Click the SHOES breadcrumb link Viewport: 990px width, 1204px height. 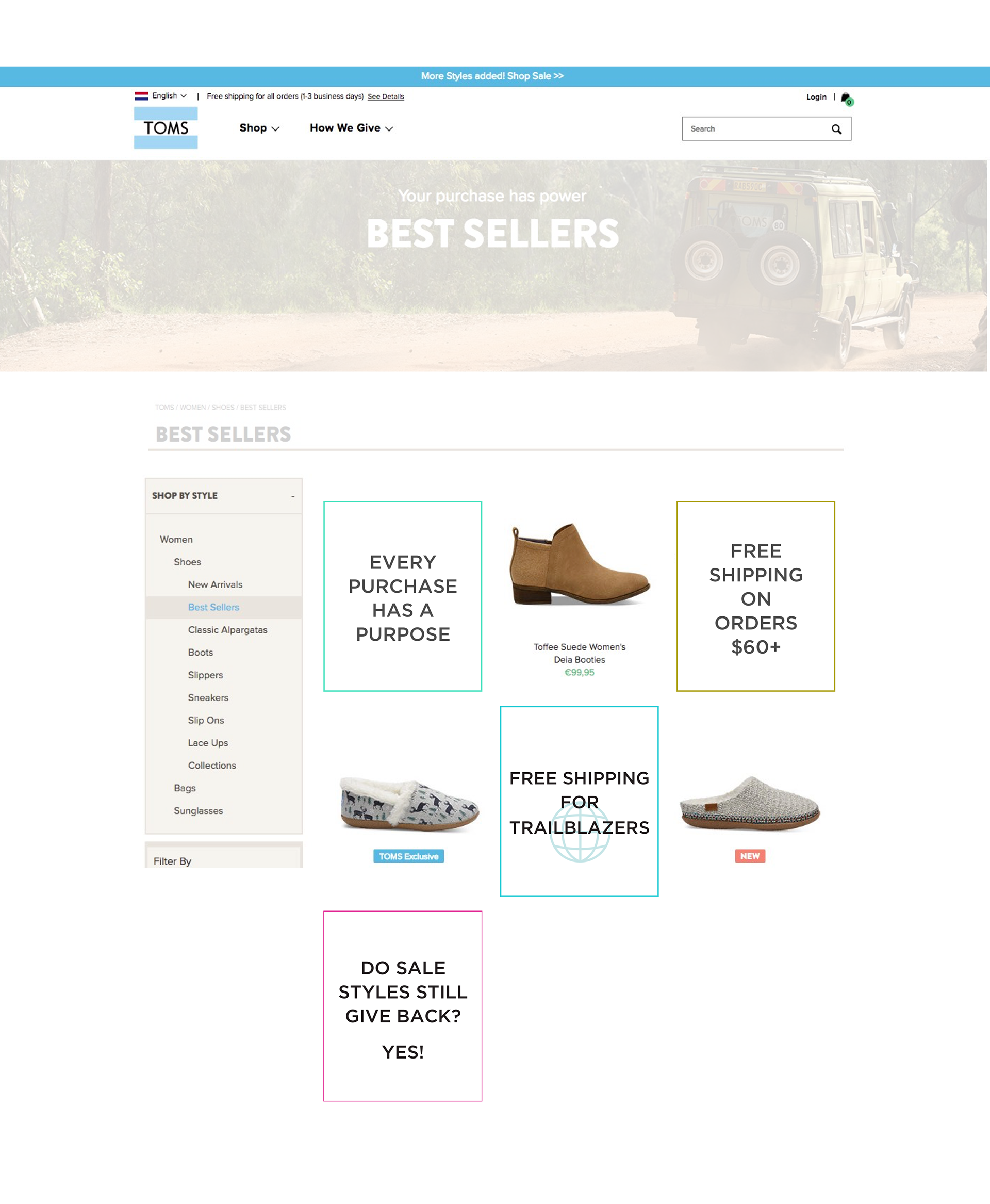(x=223, y=408)
